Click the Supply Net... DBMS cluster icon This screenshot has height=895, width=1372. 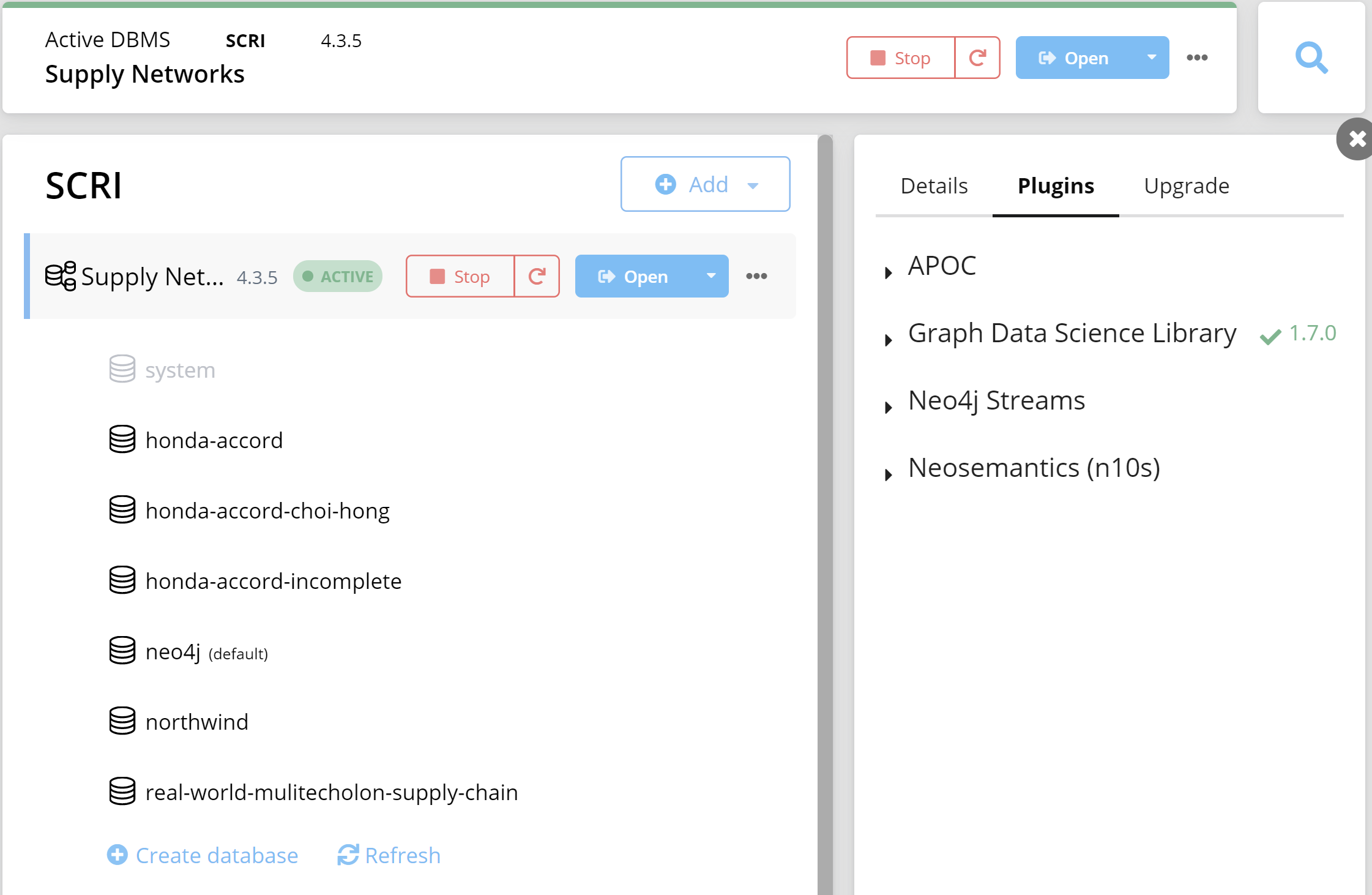[61, 276]
